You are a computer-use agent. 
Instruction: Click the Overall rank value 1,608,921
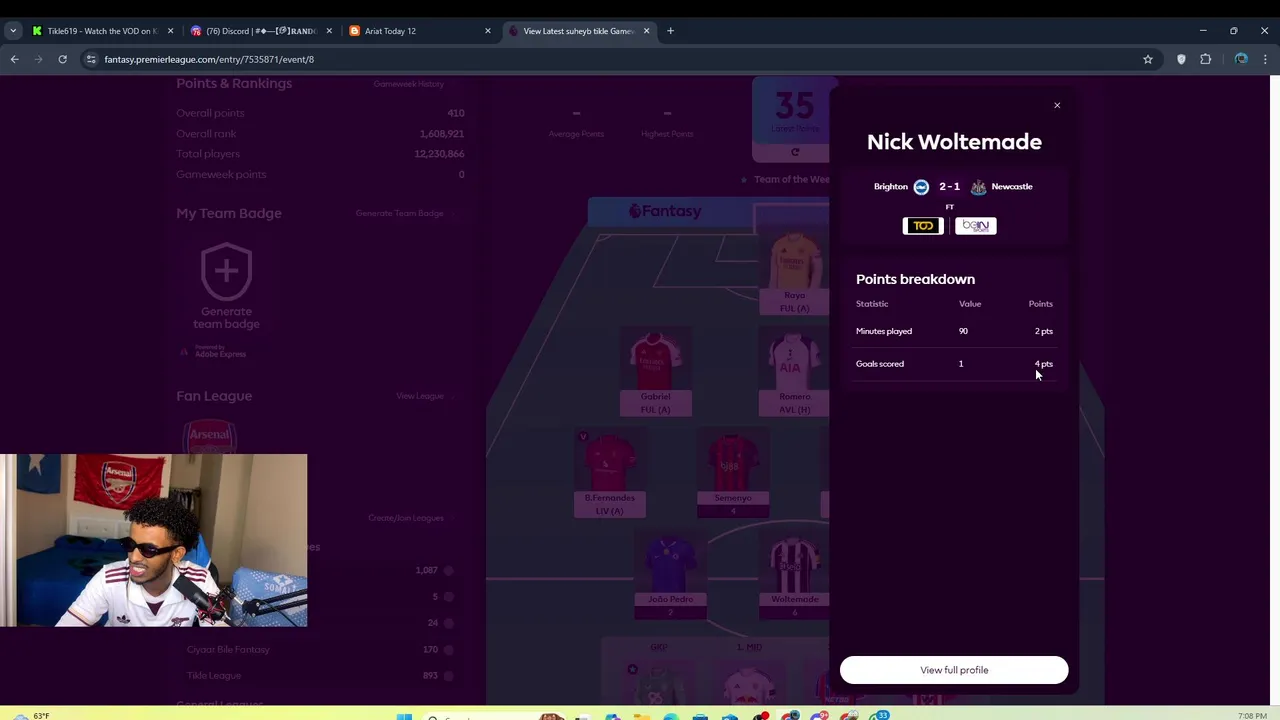click(441, 134)
